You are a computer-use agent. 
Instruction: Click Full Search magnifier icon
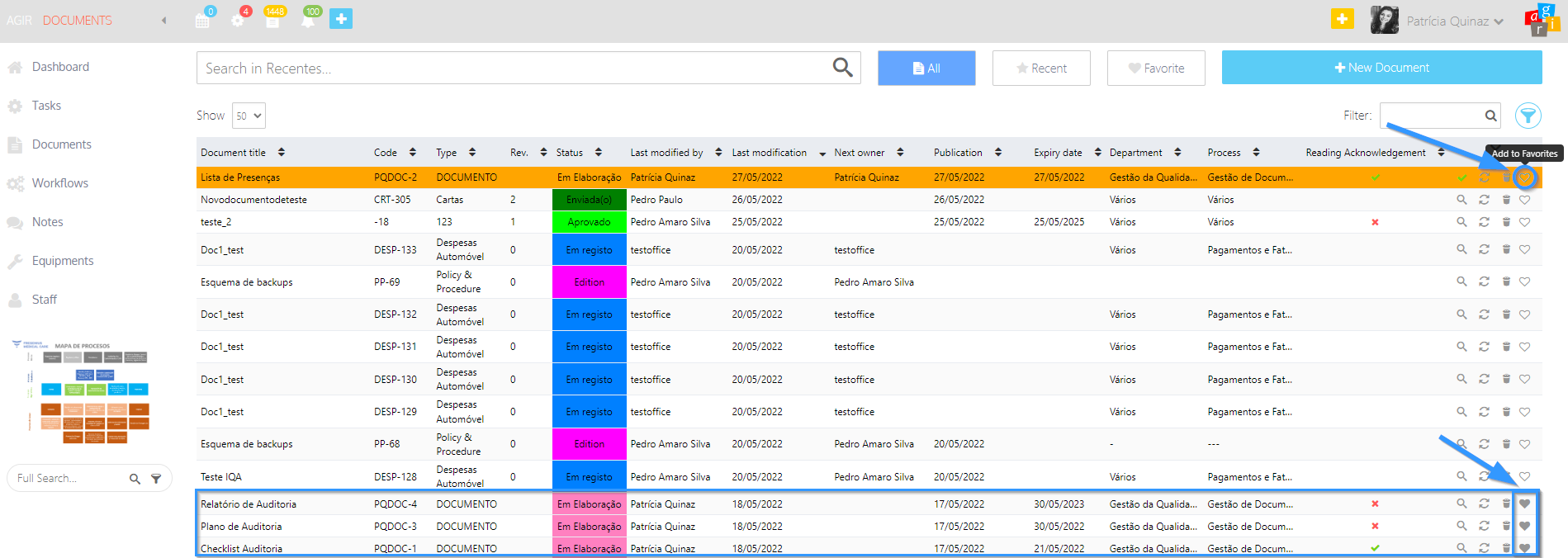(x=135, y=479)
